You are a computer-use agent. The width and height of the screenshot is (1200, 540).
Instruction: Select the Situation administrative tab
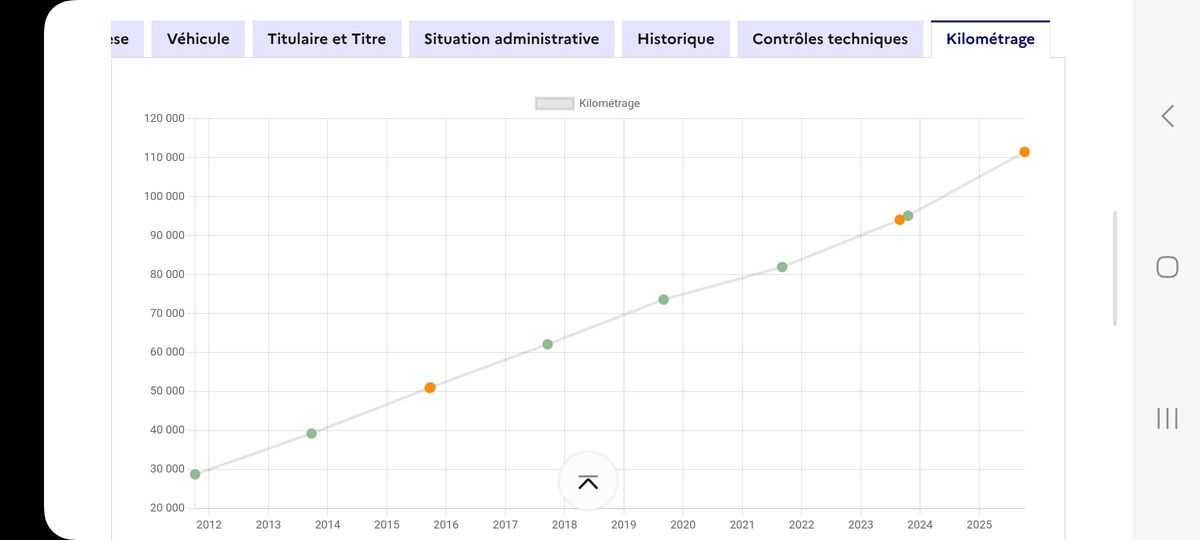tap(511, 39)
